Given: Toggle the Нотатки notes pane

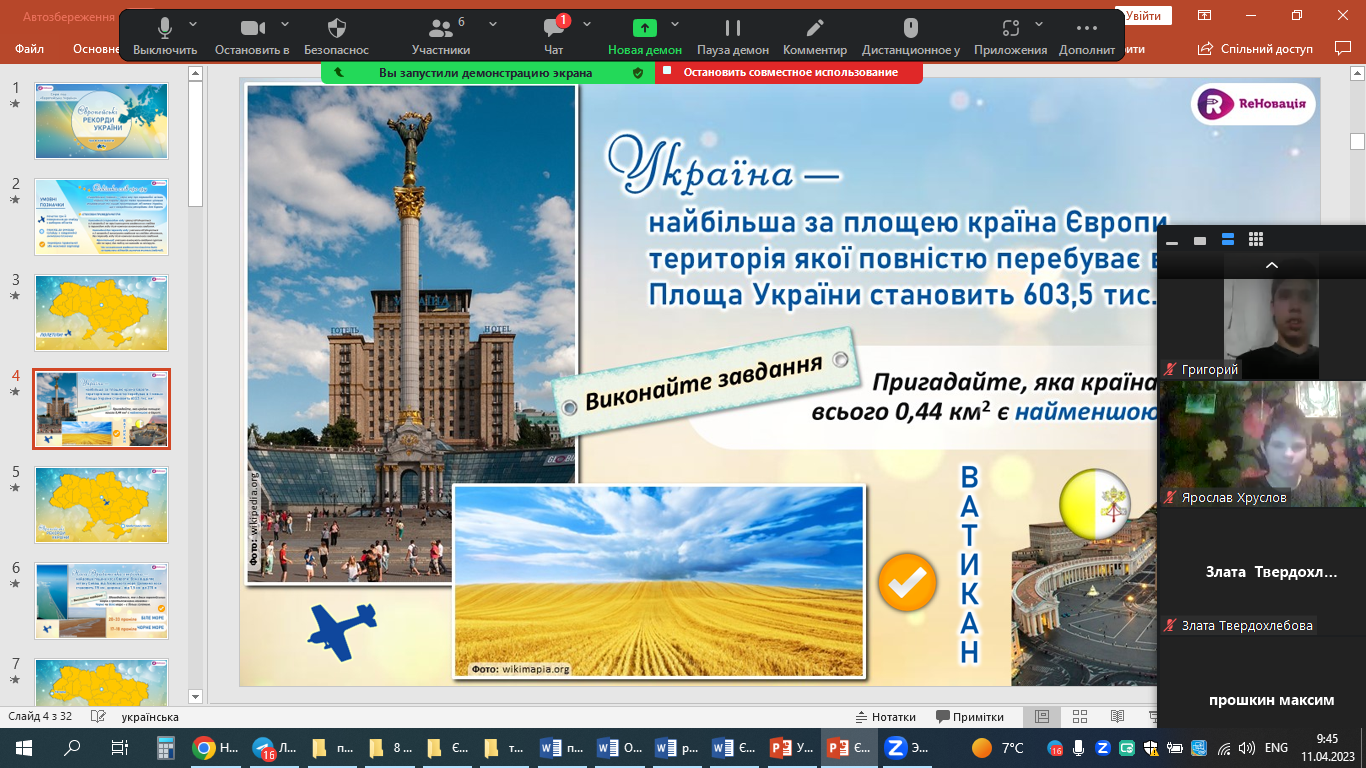Looking at the screenshot, I should (x=886, y=717).
